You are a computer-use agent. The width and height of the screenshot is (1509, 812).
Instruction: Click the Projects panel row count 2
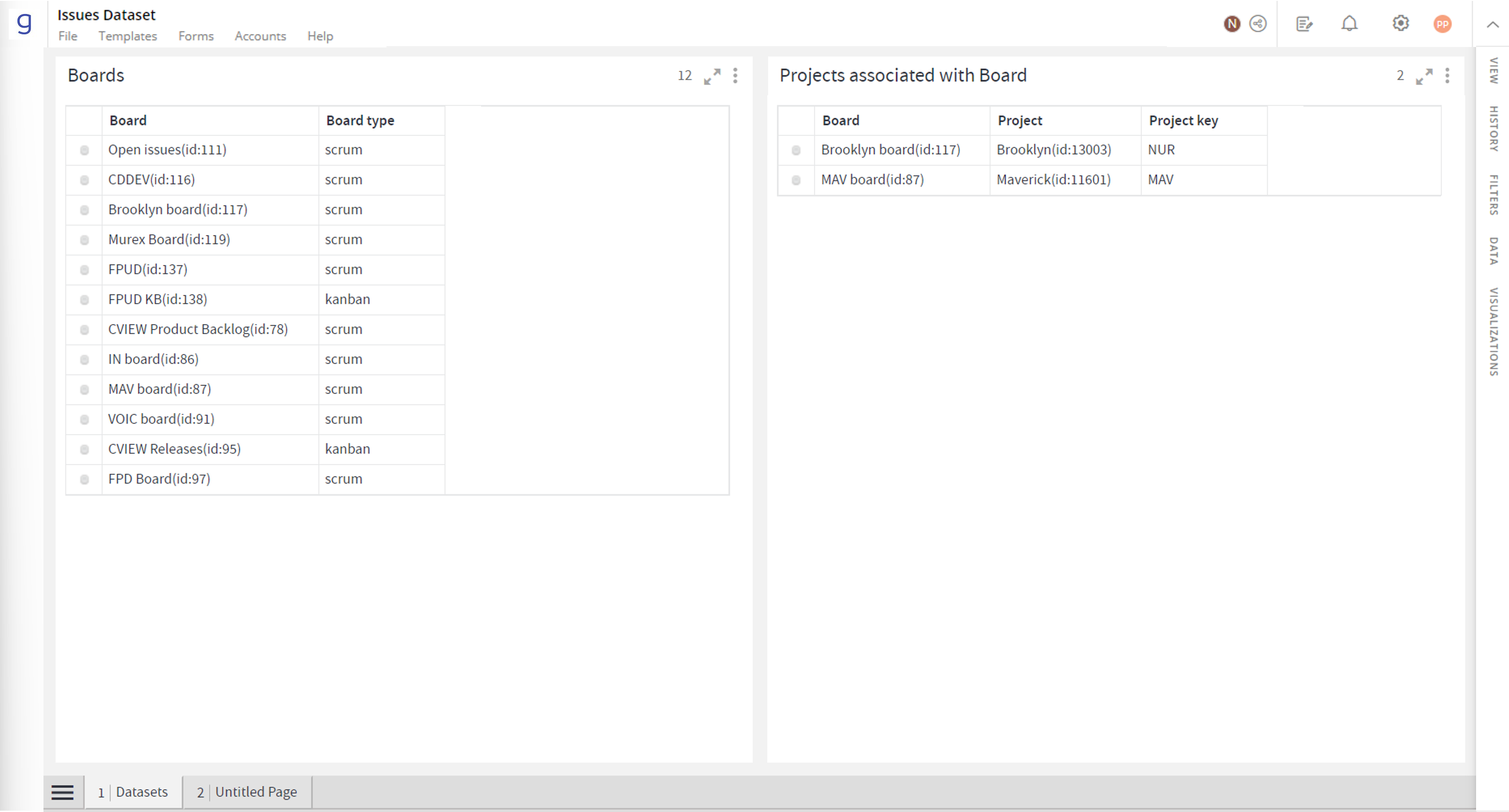coord(1400,76)
